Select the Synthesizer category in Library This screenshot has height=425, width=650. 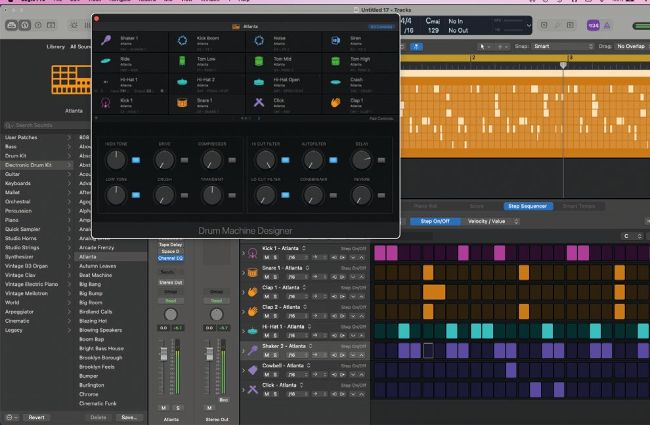coord(38,257)
